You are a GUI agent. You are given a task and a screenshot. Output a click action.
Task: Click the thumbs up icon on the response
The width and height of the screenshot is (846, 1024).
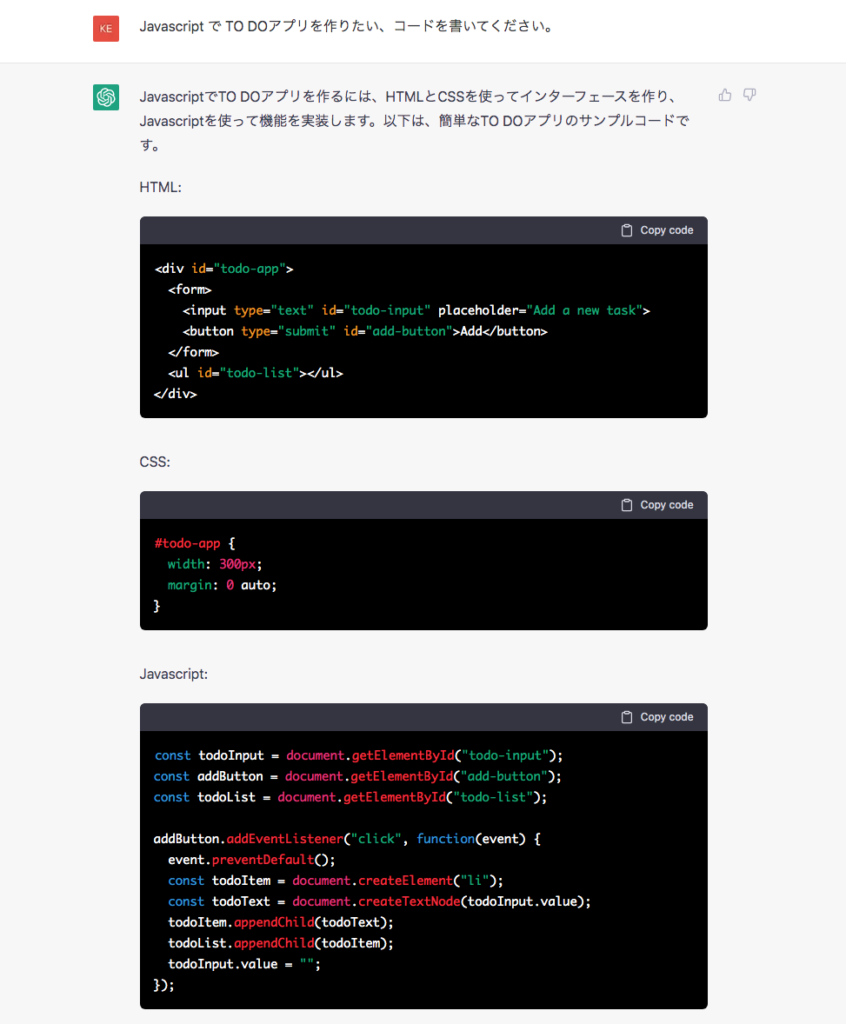[x=725, y=95]
